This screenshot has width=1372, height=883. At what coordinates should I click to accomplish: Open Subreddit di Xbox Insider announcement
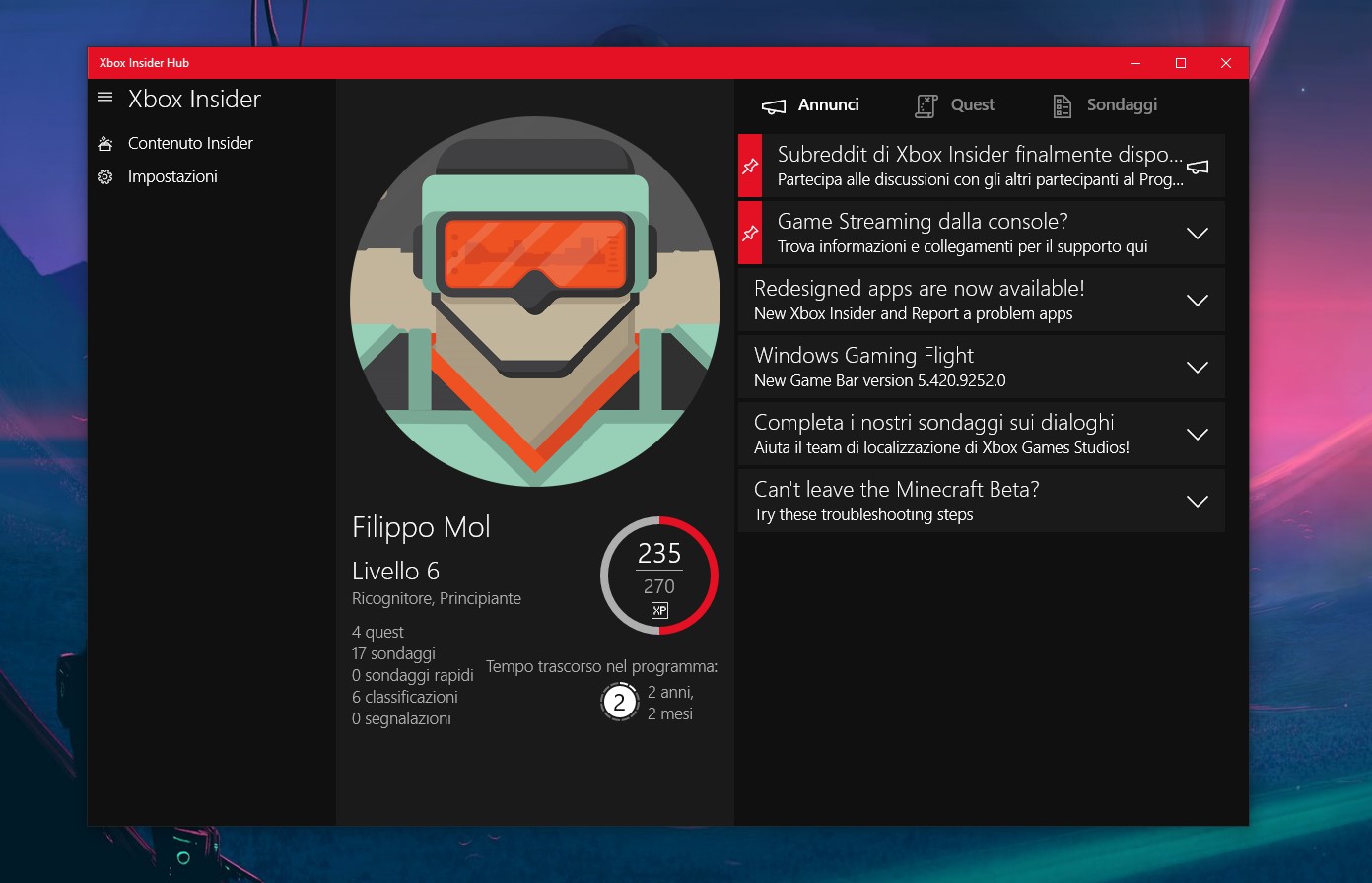(982, 166)
